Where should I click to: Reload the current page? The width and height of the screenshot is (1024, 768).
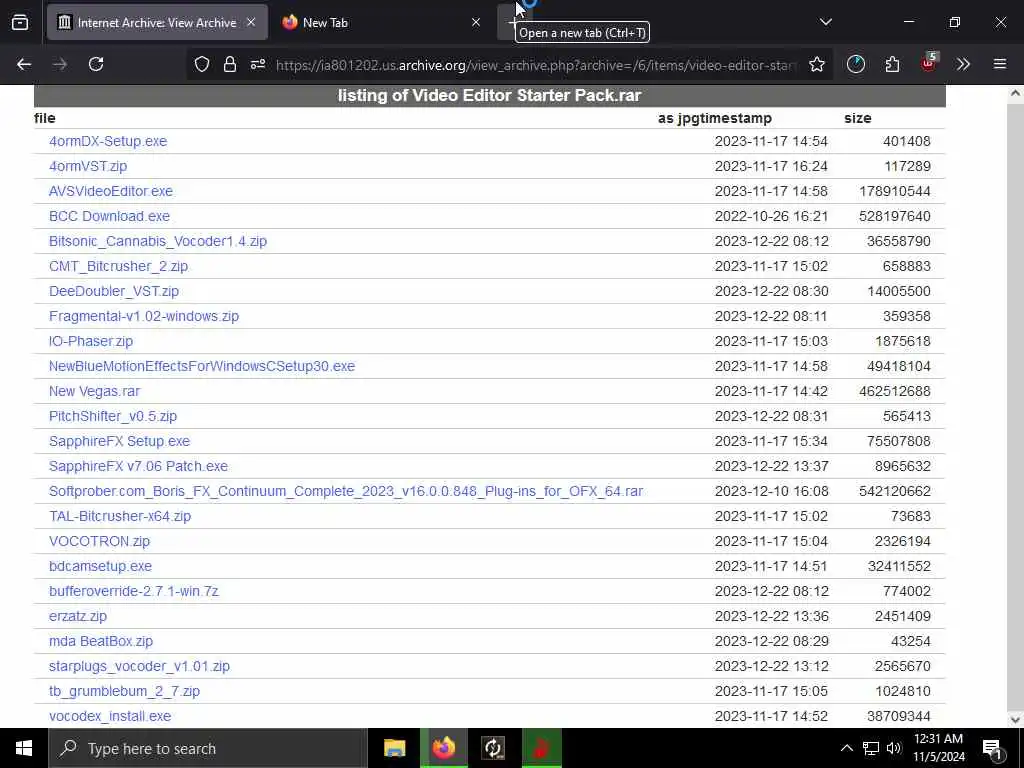coord(96,64)
